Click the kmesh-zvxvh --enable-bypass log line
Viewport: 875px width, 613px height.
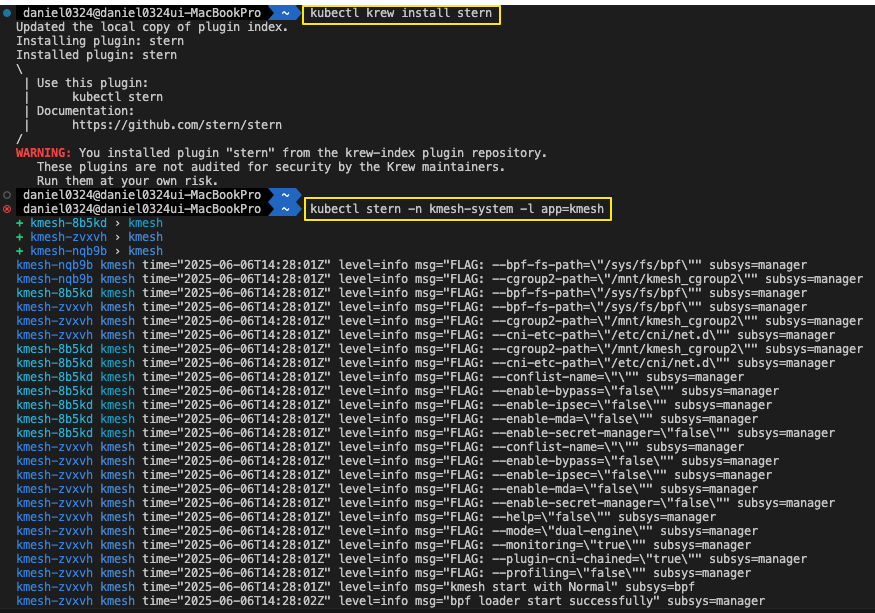pyautogui.click(x=397, y=461)
